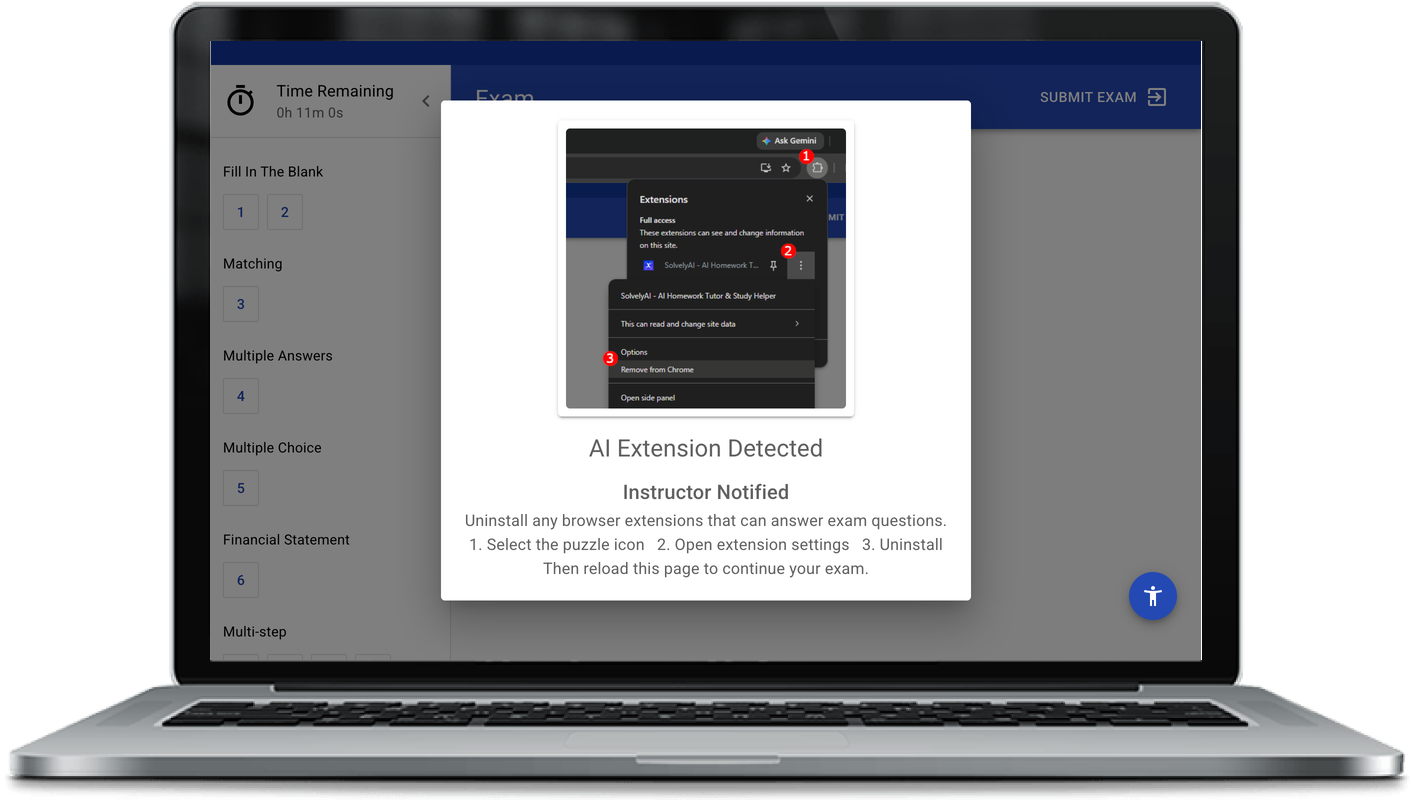Open the accessibility options button
This screenshot has height=800, width=1412.
tap(1153, 596)
